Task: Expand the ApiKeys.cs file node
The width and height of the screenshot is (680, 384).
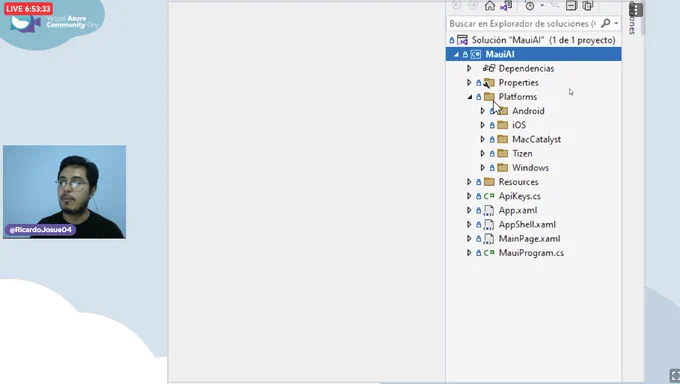Action: pos(469,196)
